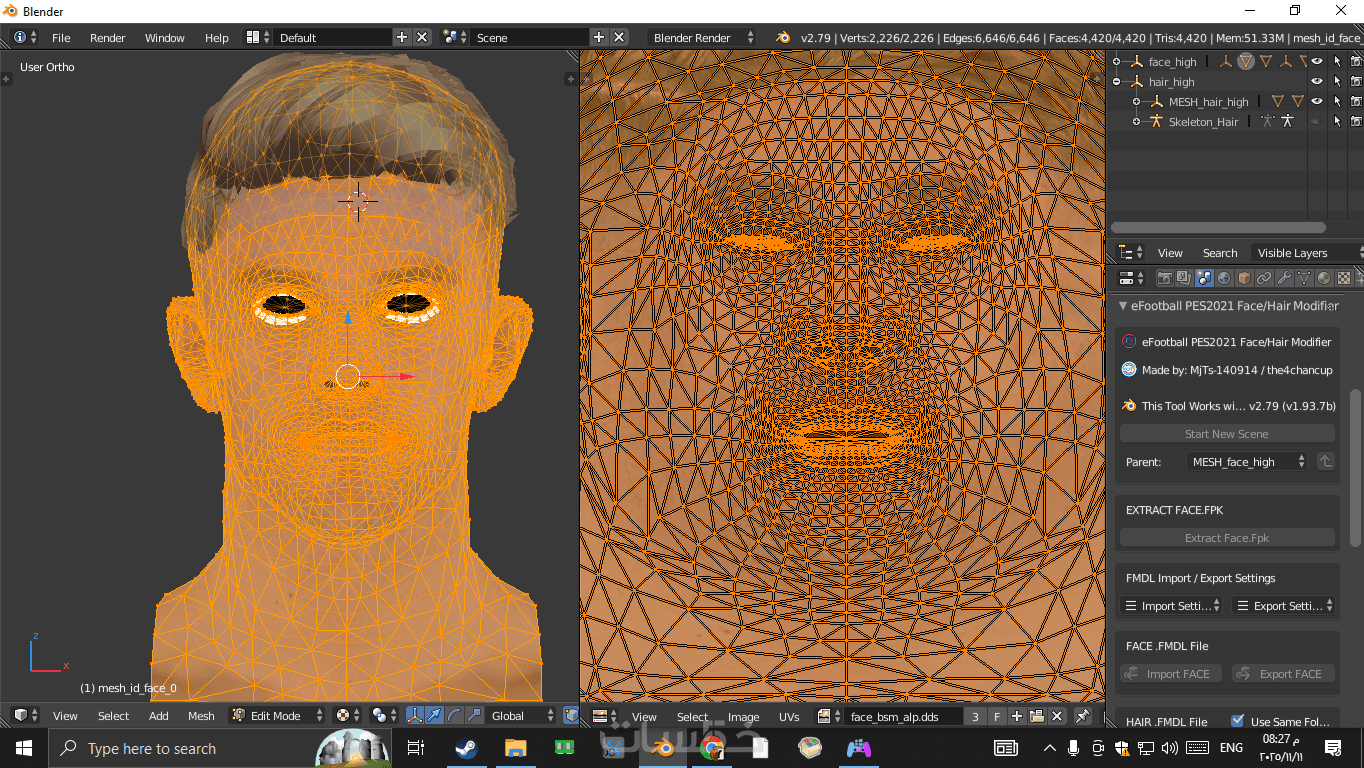The image size is (1364, 768).
Task: Click the Extract Face.Fpk button
Action: [x=1227, y=538]
